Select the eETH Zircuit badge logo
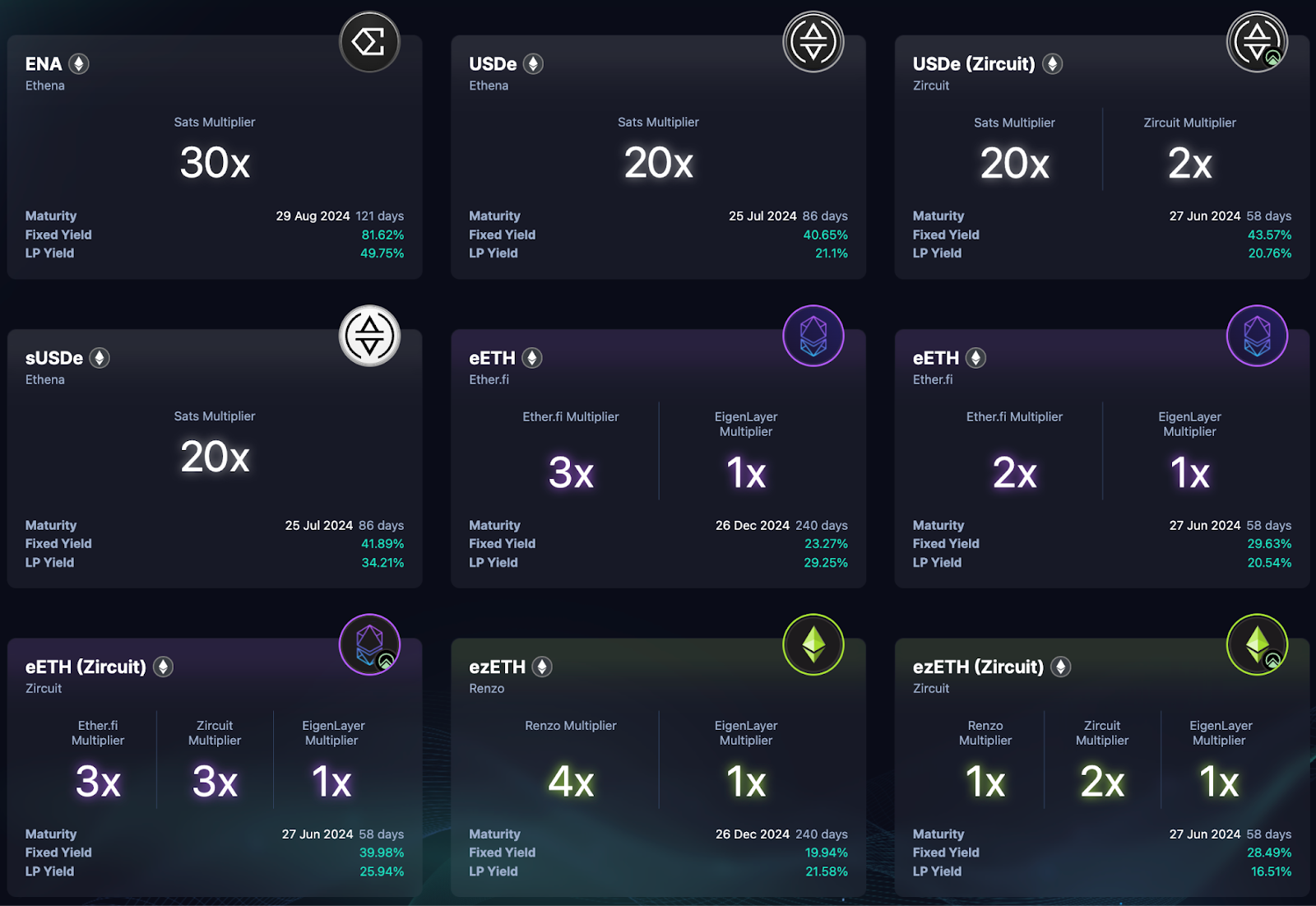The height and width of the screenshot is (906, 1316). click(371, 645)
